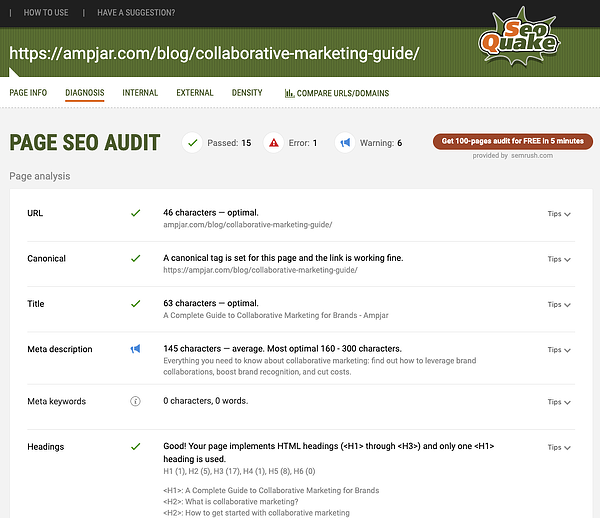600x518 pixels.
Task: Click the checkmark icon in the Title row
Action: click(x=135, y=304)
